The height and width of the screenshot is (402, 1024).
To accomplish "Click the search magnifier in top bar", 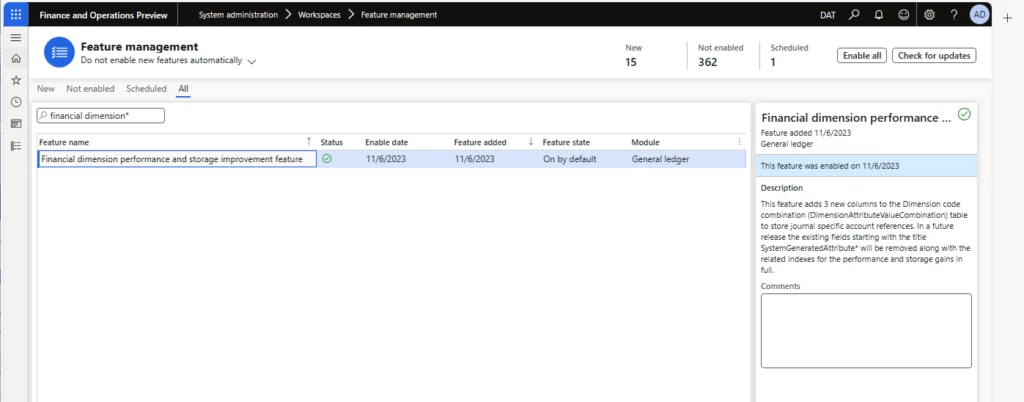I will pyautogui.click(x=854, y=15).
